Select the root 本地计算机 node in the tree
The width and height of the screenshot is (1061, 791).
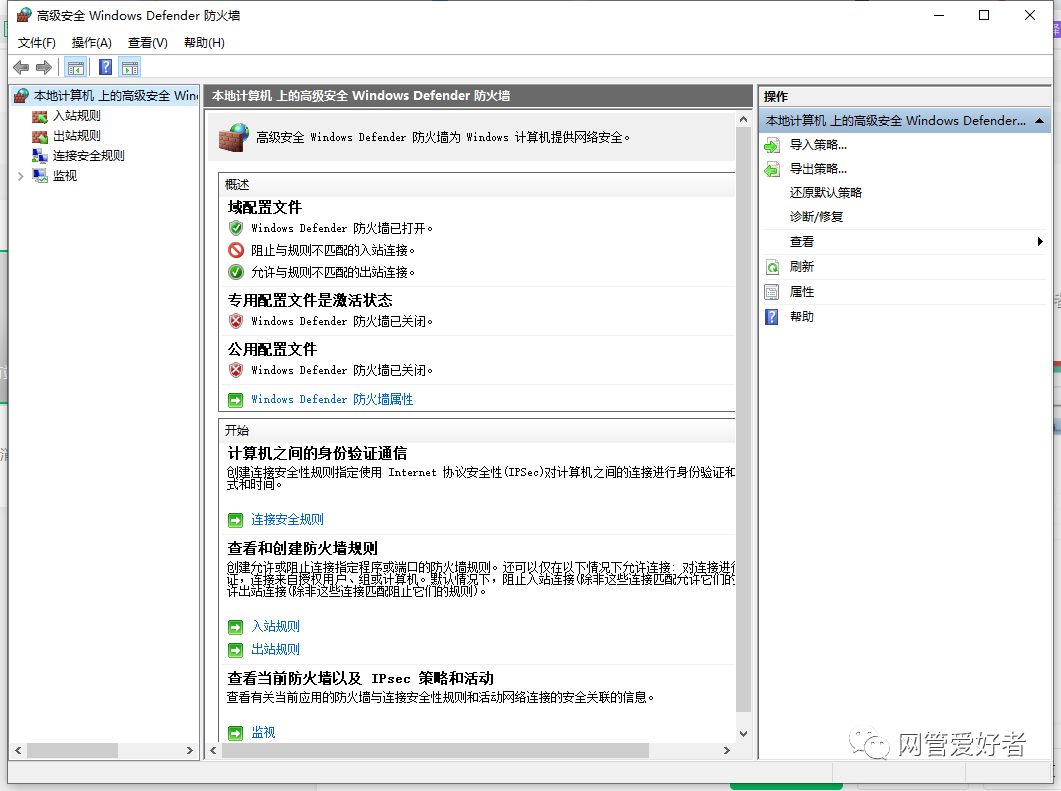click(x=116, y=96)
